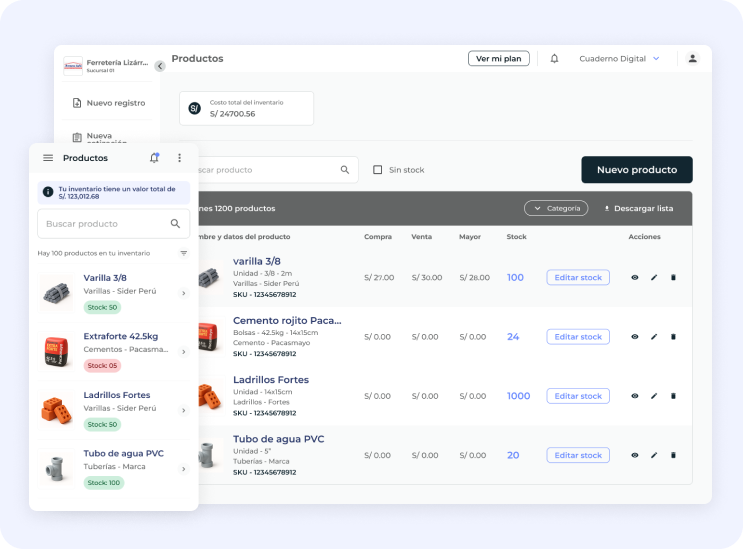Click Editar stock for Ladrillos Fortes
The width and height of the screenshot is (743, 549).
pos(578,396)
